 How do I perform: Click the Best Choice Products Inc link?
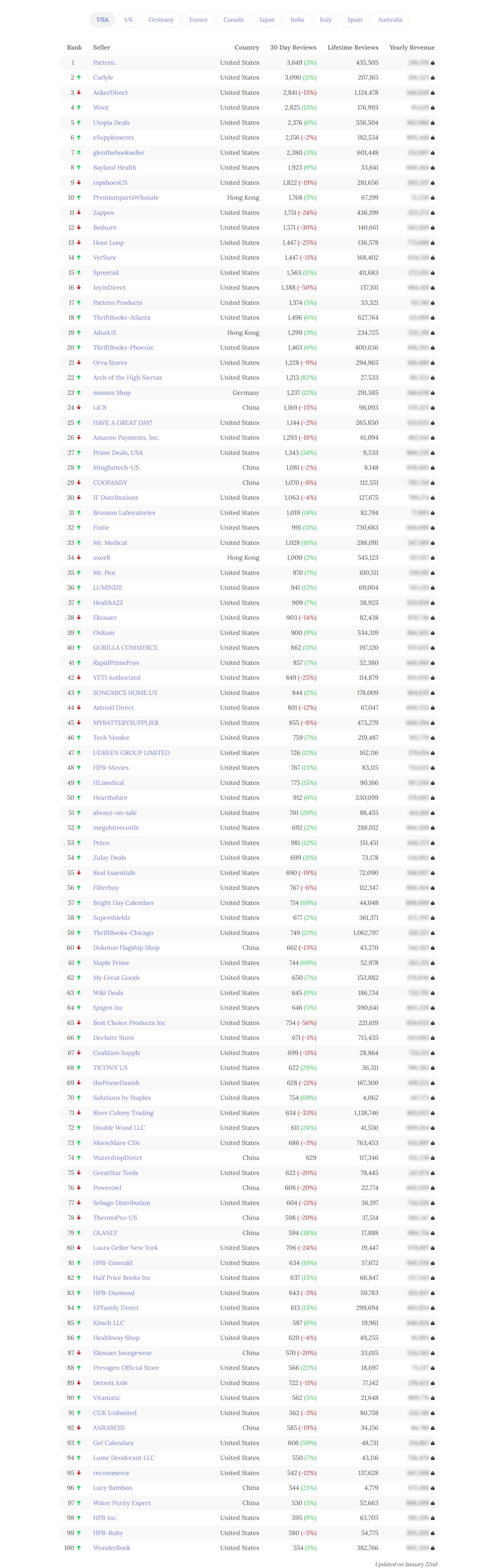(129, 1023)
